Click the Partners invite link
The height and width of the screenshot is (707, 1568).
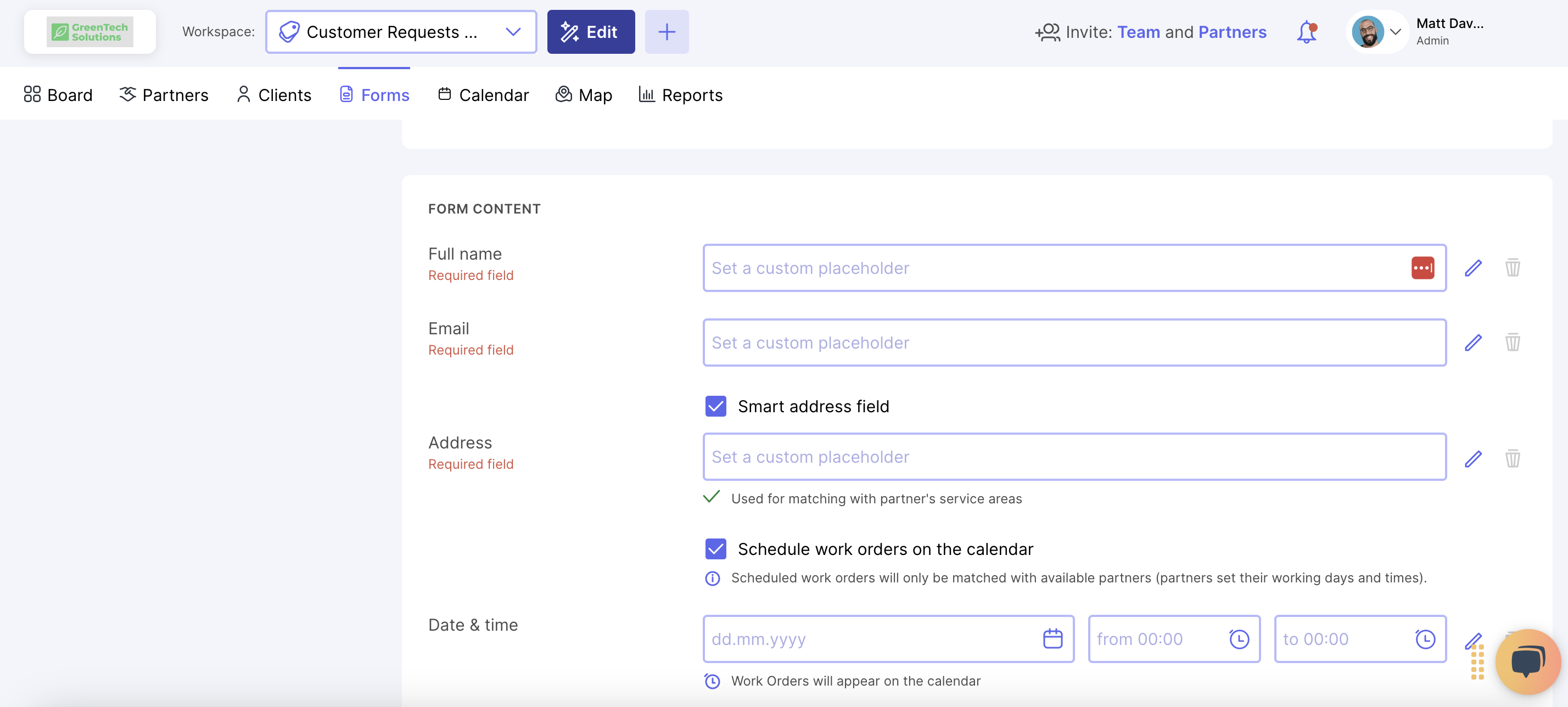pyautogui.click(x=1232, y=32)
